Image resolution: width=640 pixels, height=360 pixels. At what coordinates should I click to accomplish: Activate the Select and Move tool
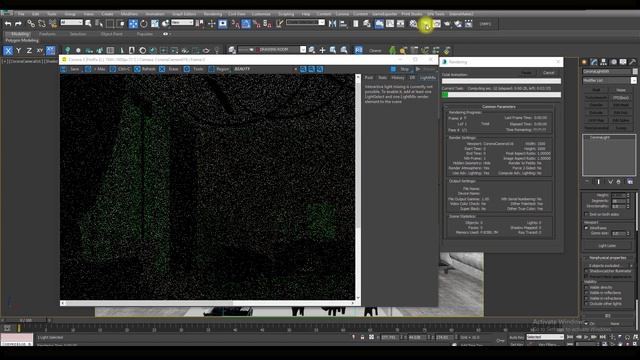(x=133, y=24)
